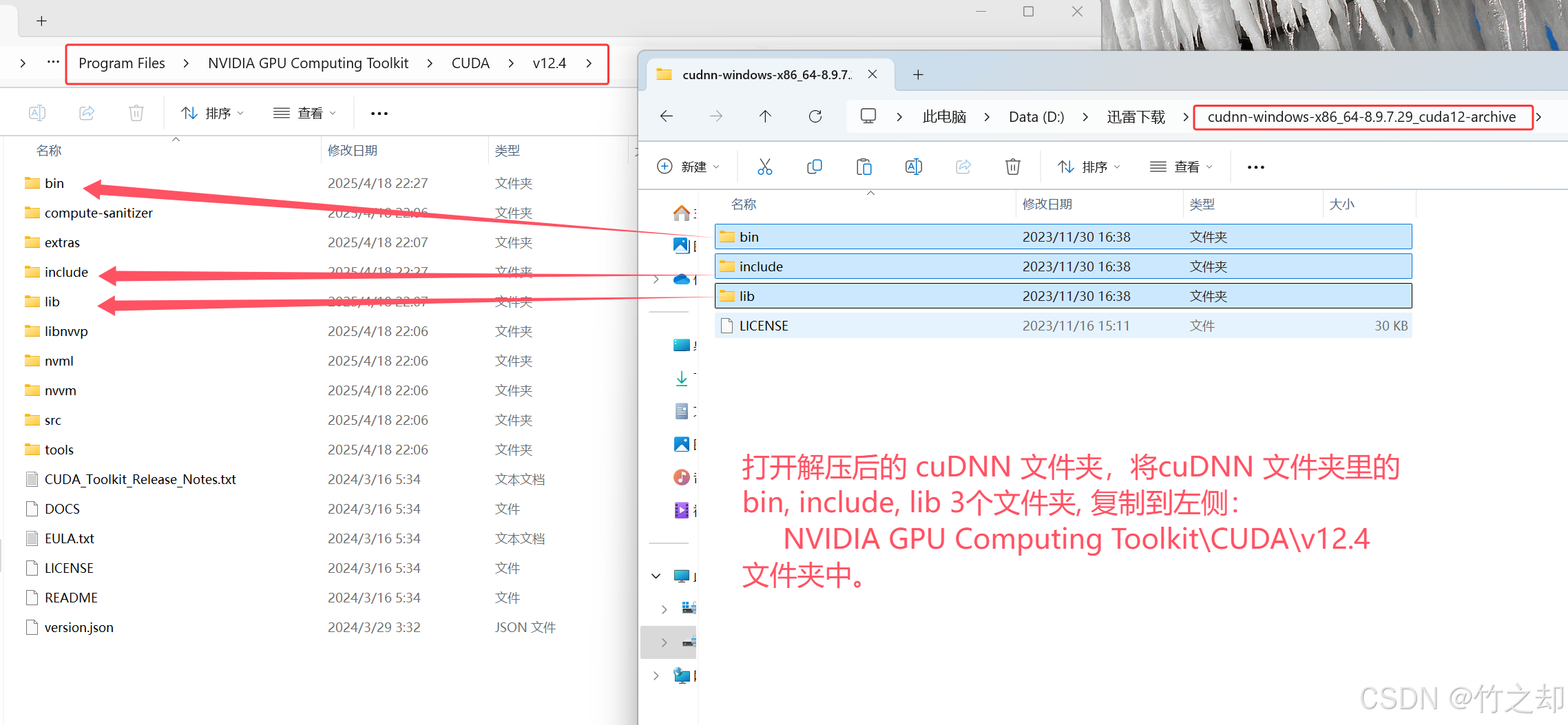Go back in cuDNN Explorer window
The image size is (1568, 725).
(x=667, y=116)
